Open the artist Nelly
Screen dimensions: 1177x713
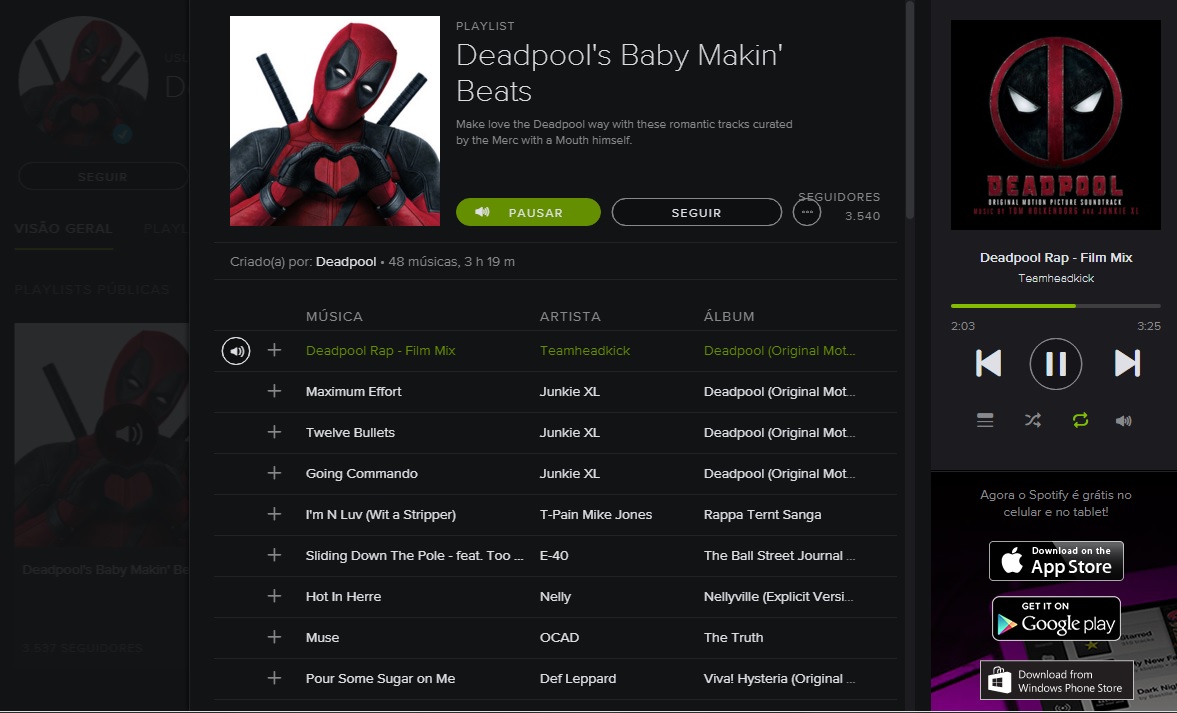(x=555, y=596)
